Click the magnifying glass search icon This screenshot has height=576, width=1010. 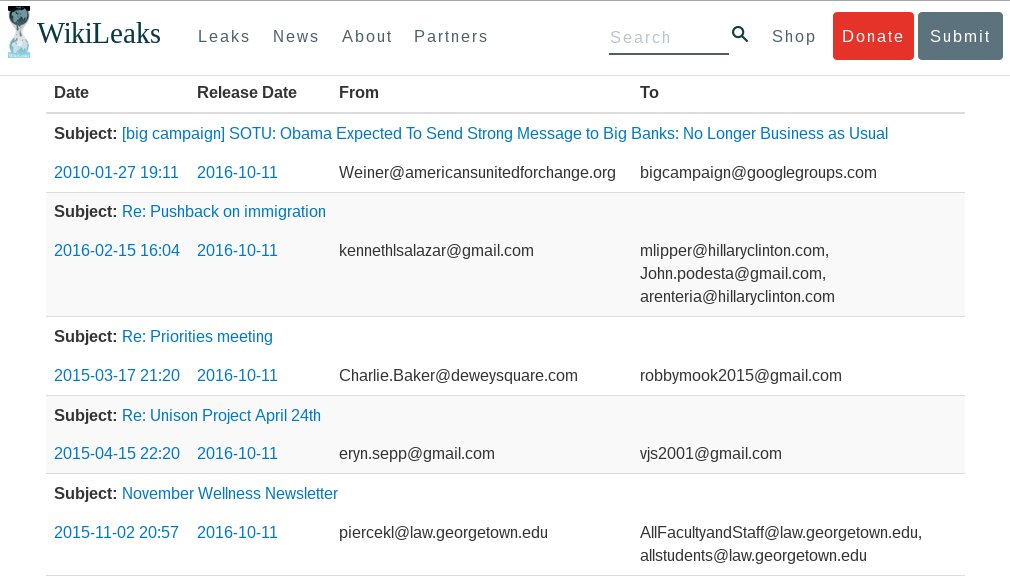pyautogui.click(x=740, y=35)
